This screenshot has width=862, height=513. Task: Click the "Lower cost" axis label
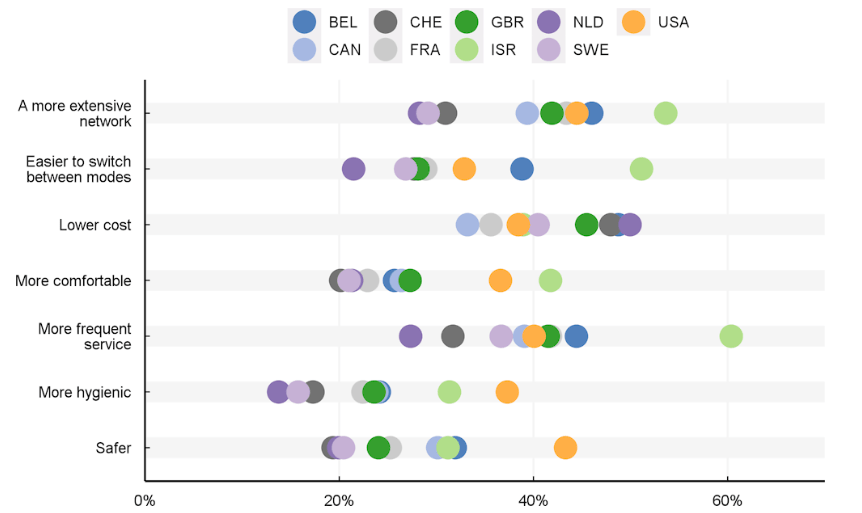(x=95, y=225)
